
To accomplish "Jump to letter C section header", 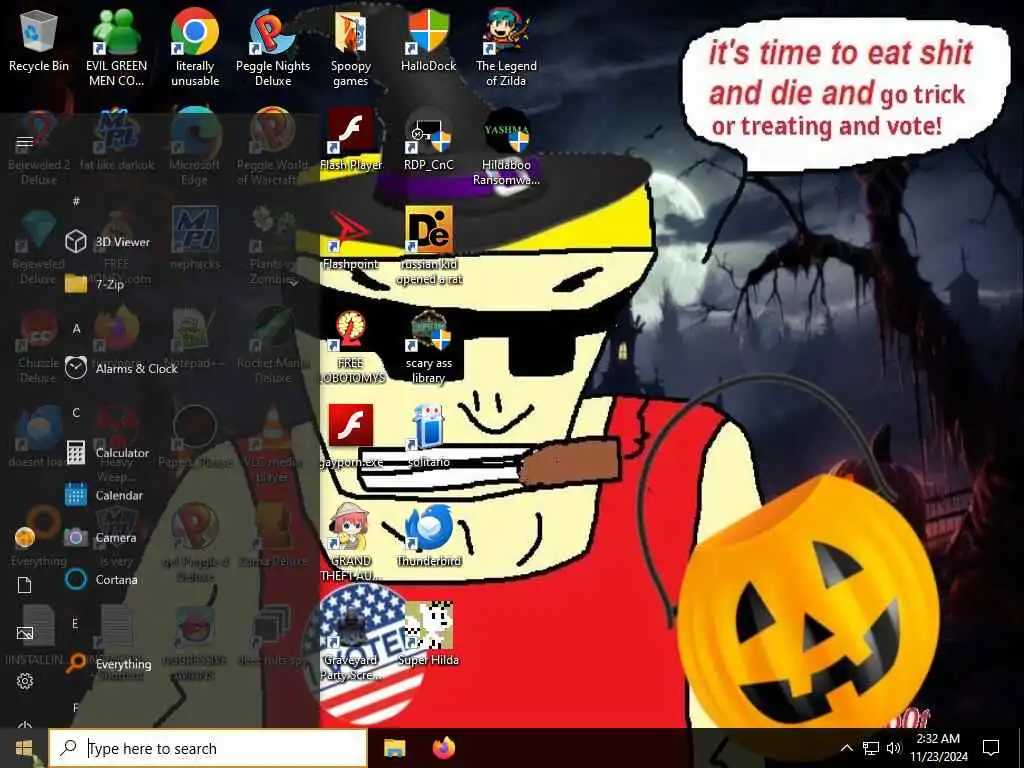I will pos(76,413).
